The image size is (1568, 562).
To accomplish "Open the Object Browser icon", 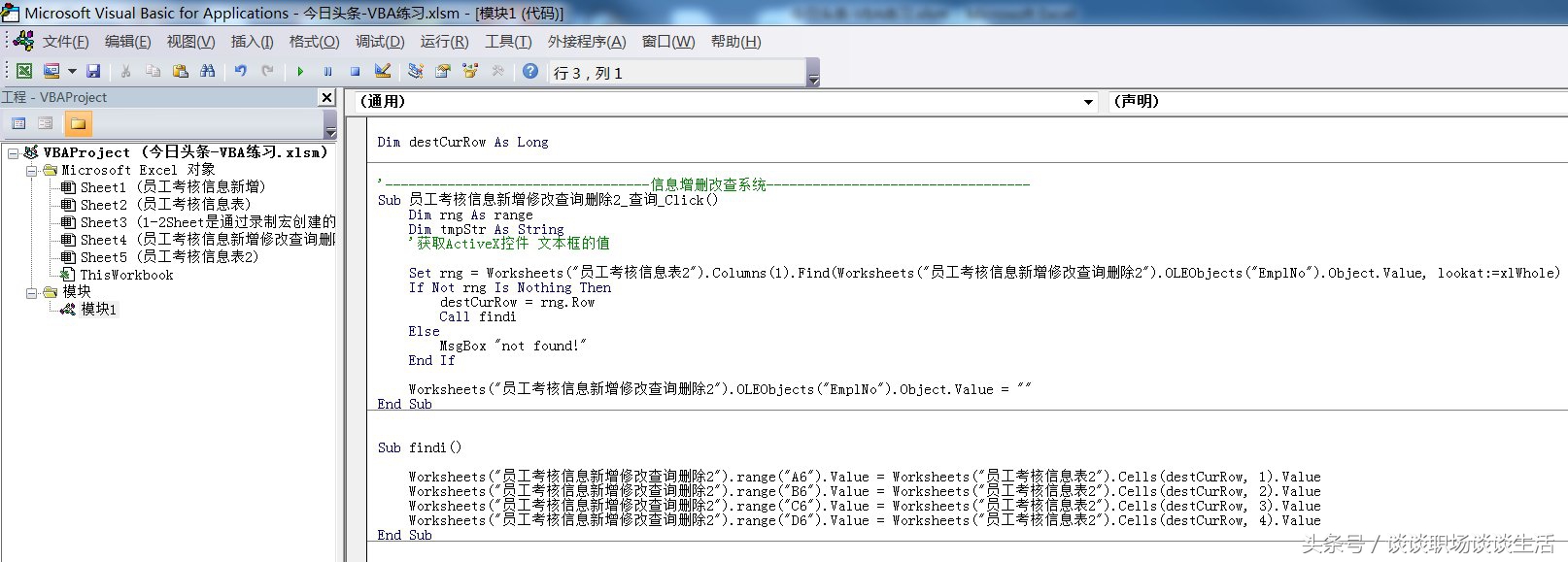I will coord(470,71).
